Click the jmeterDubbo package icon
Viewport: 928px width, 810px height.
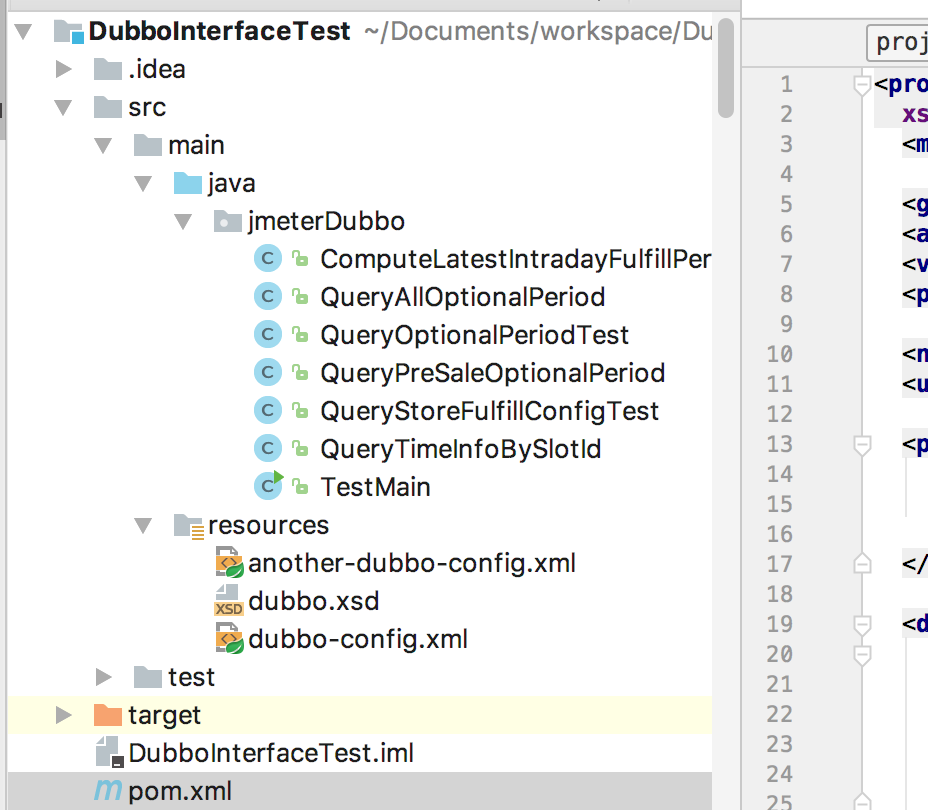[x=227, y=221]
